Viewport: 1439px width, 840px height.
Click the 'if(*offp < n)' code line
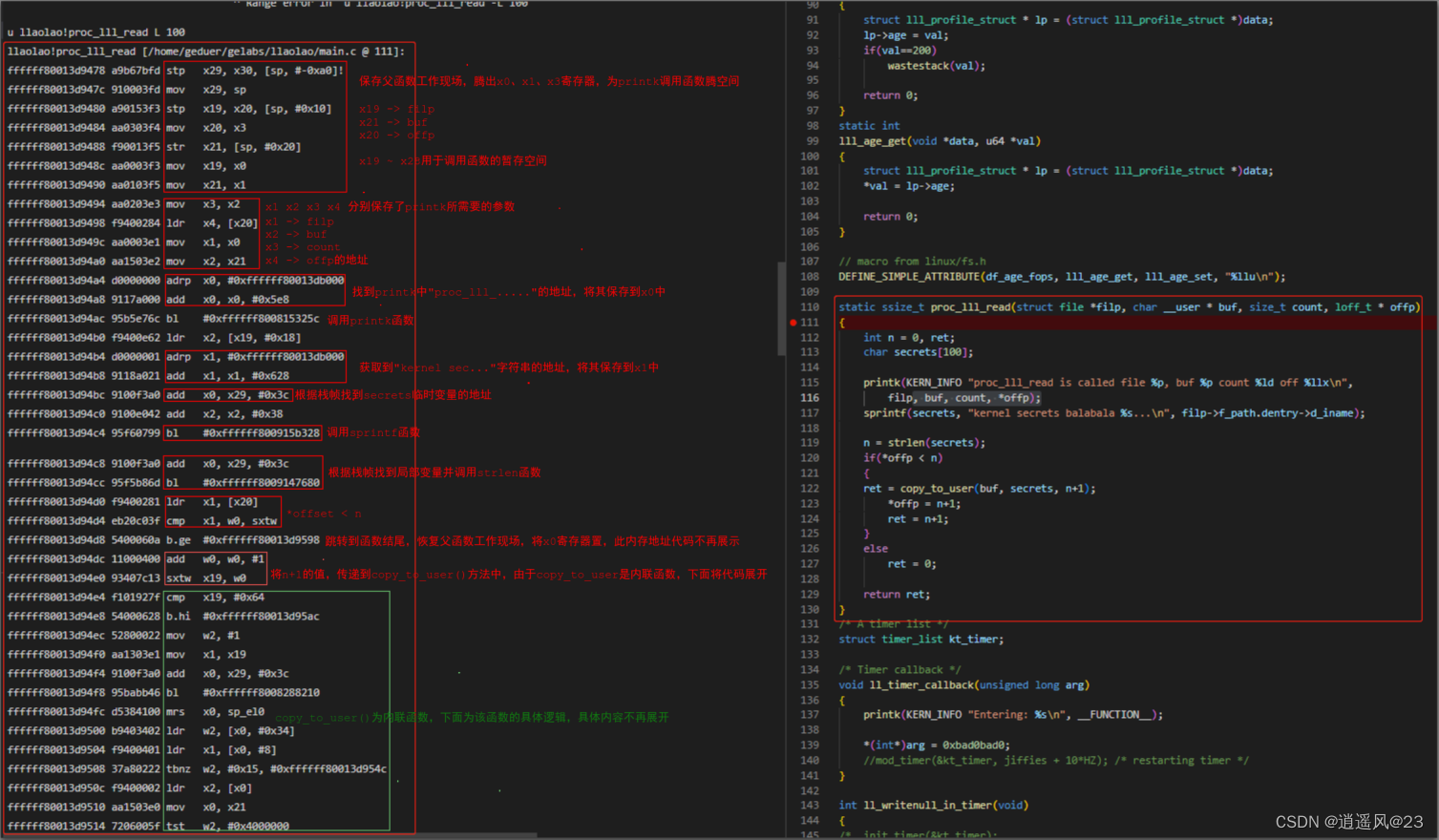click(902, 458)
